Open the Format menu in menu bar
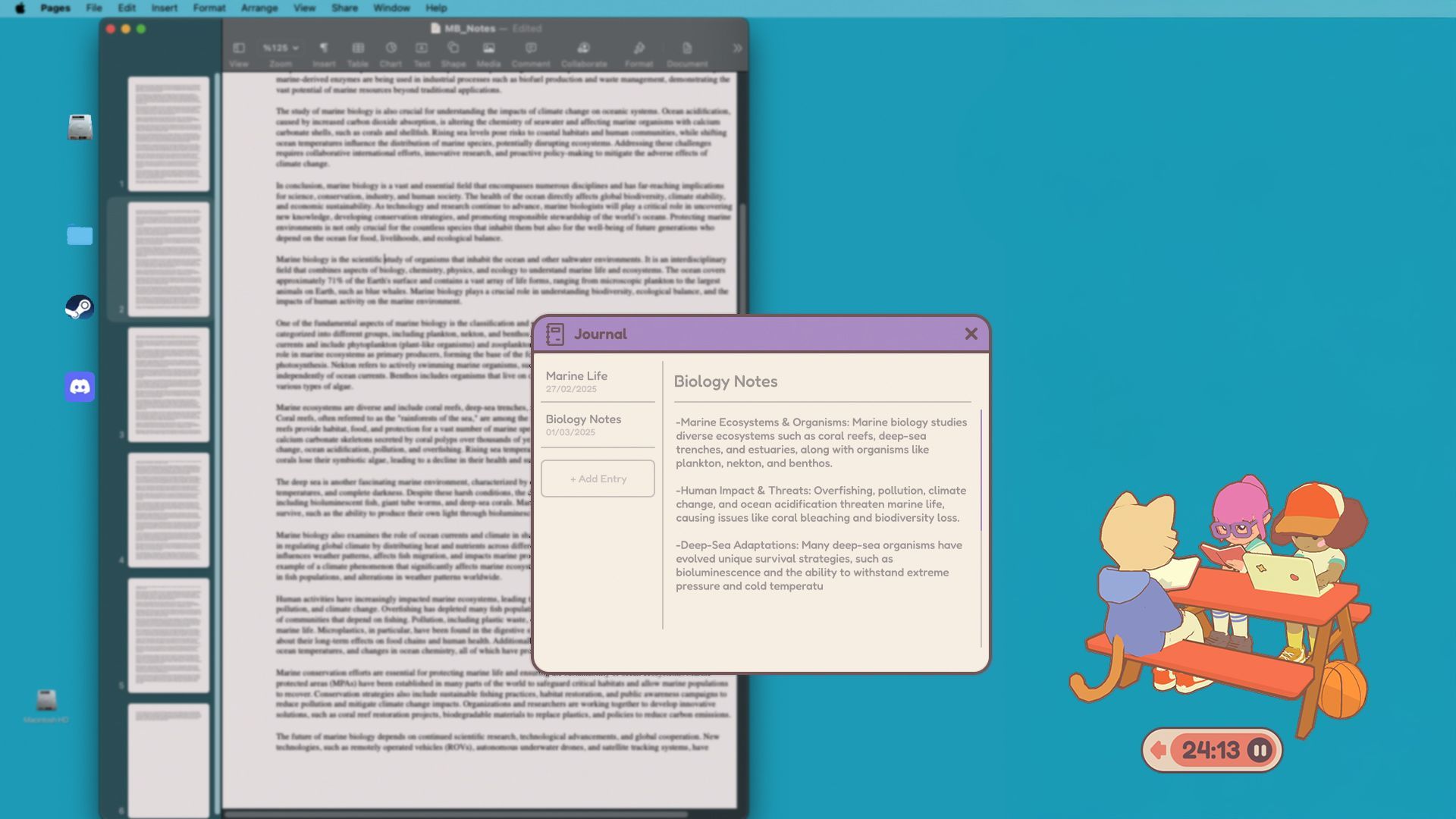Screen dimensions: 1456x819 point(209,8)
